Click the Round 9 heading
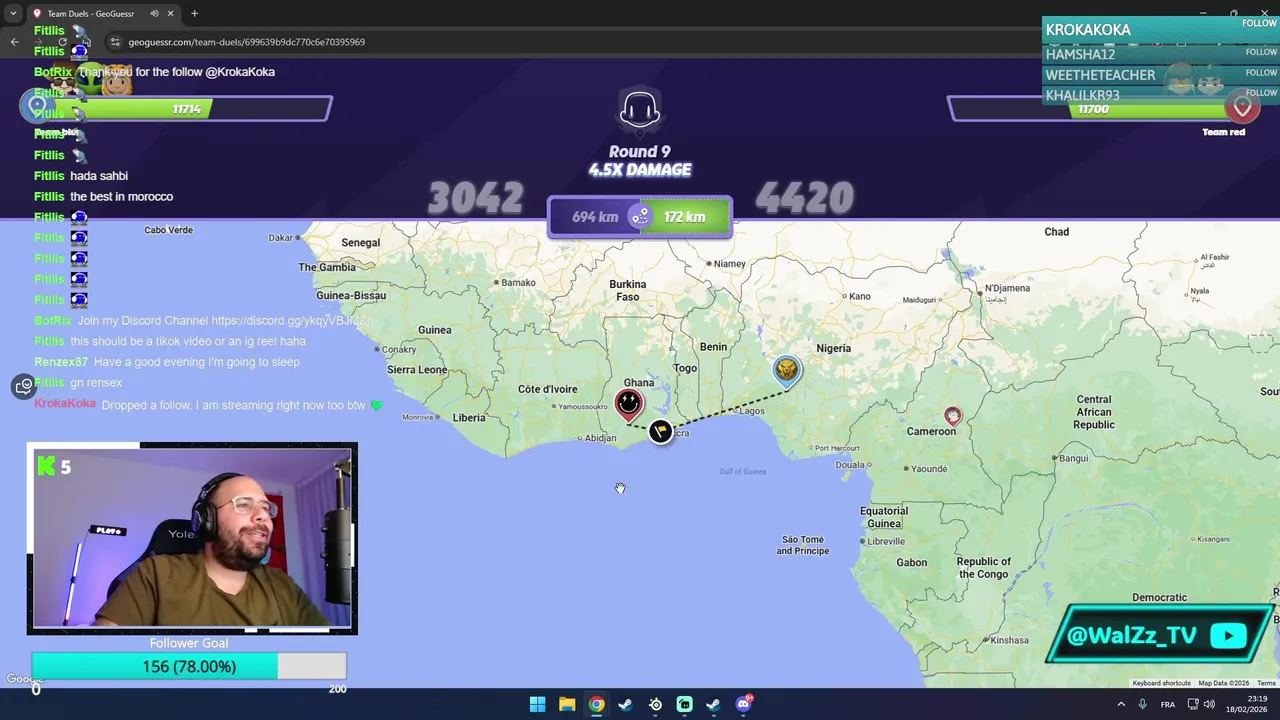 point(640,152)
